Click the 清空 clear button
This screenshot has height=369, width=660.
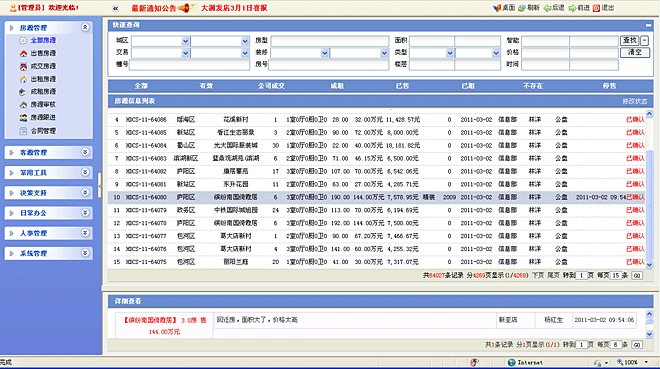[635, 53]
